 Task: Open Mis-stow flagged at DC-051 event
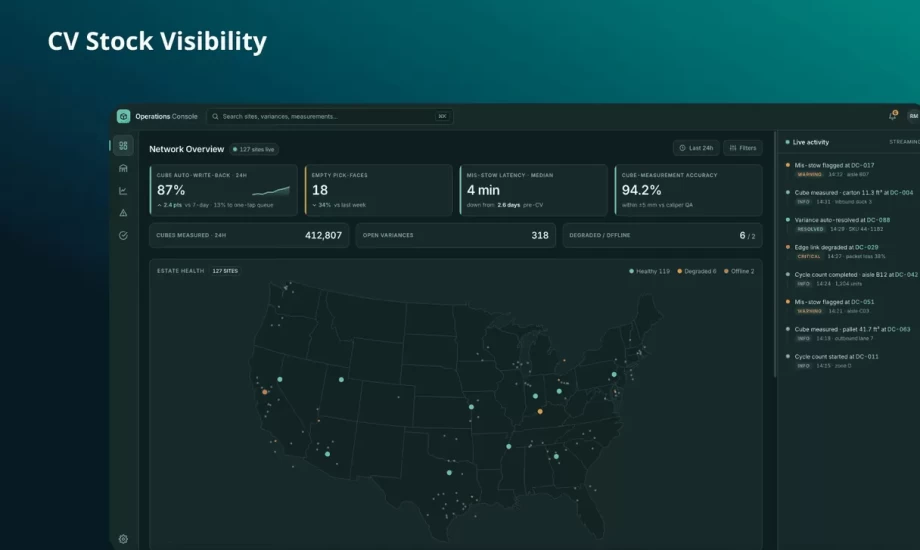(850, 306)
